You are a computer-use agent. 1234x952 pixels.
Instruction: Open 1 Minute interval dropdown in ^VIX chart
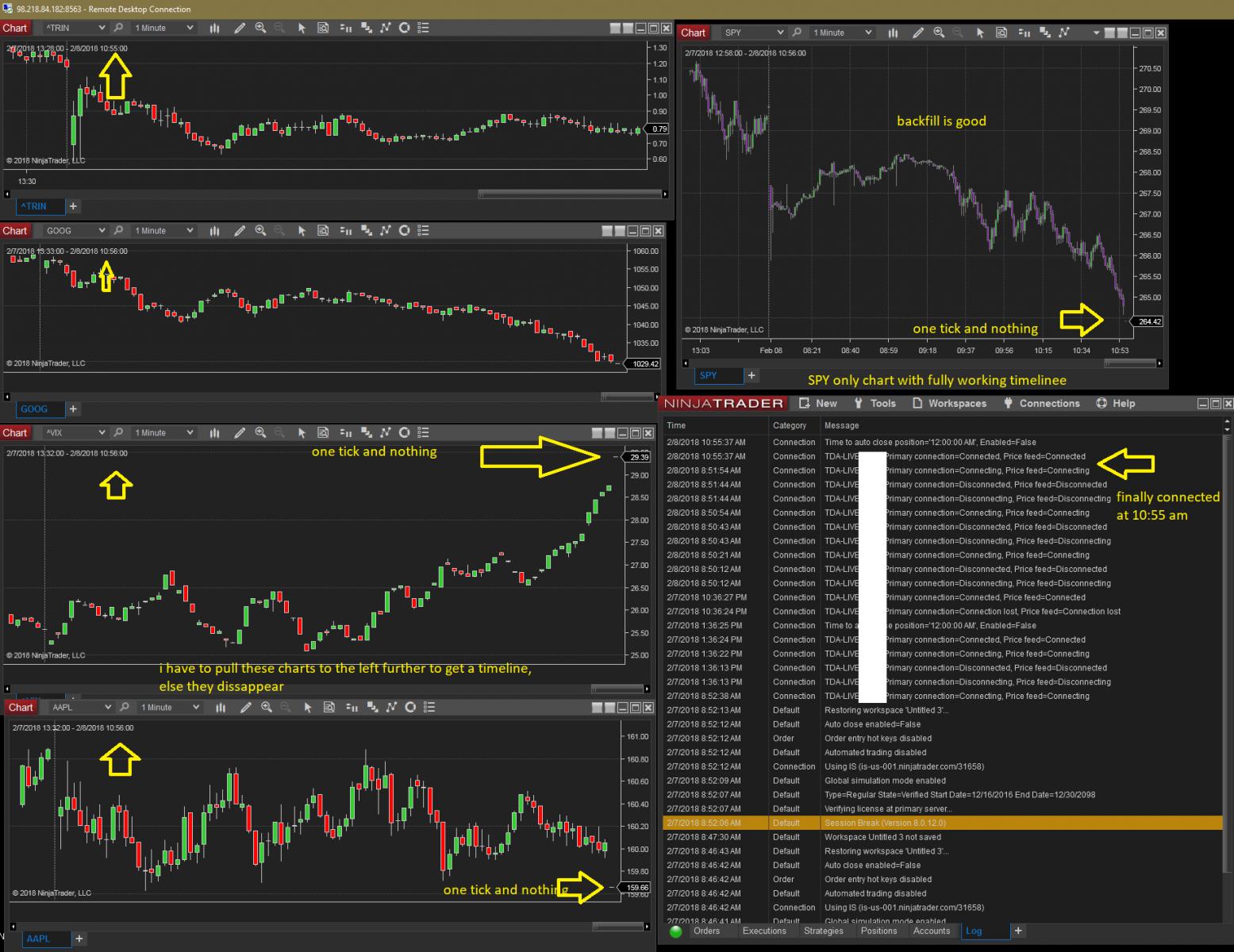click(x=163, y=433)
